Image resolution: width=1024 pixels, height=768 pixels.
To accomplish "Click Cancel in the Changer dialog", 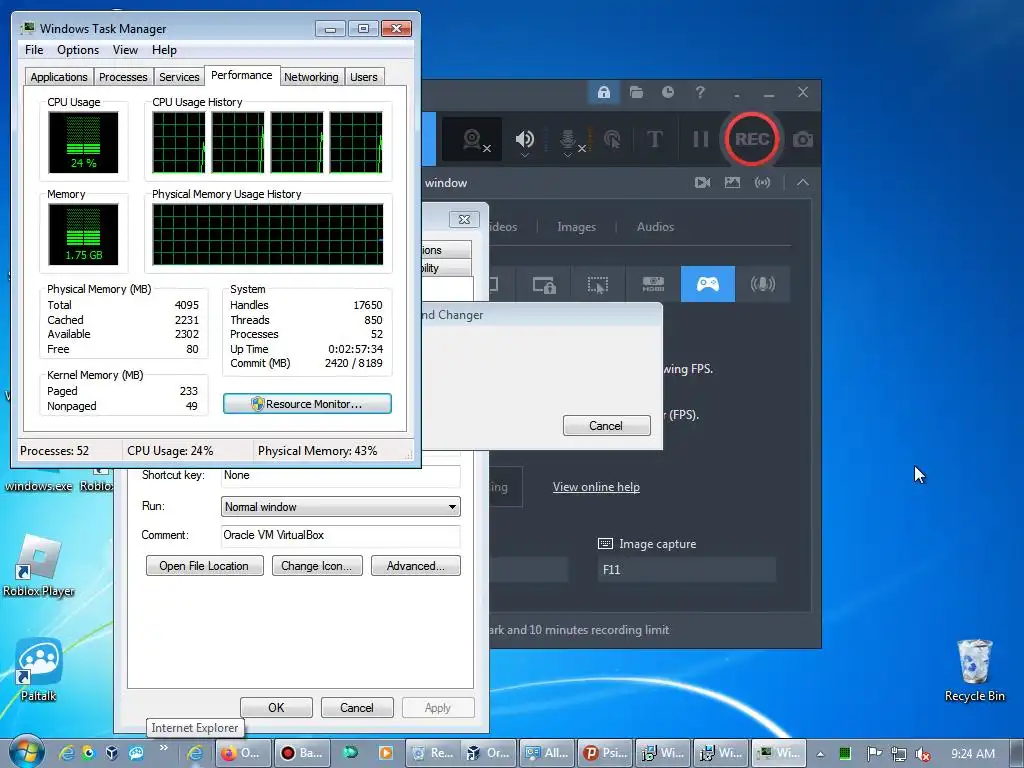I will tap(607, 426).
